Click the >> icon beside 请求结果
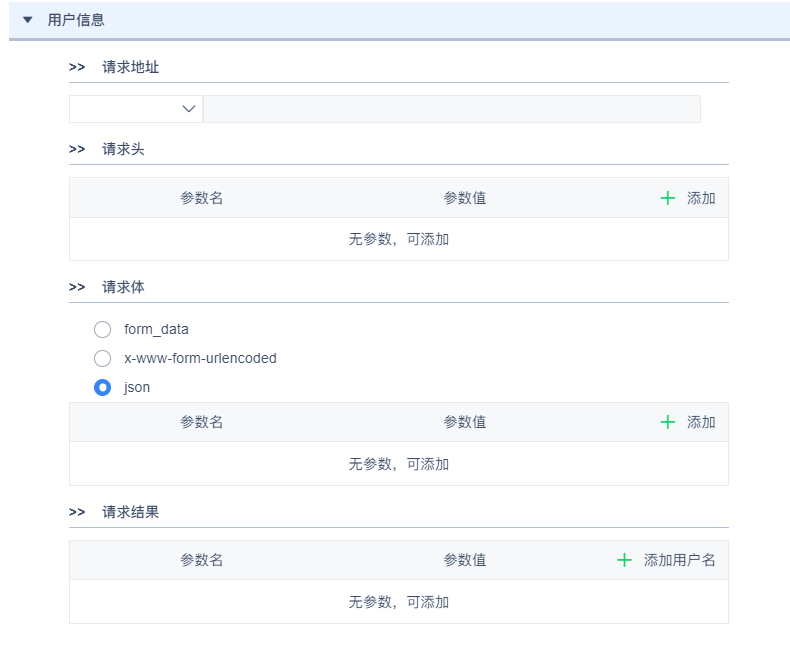The width and height of the screenshot is (790, 652). (x=77, y=512)
